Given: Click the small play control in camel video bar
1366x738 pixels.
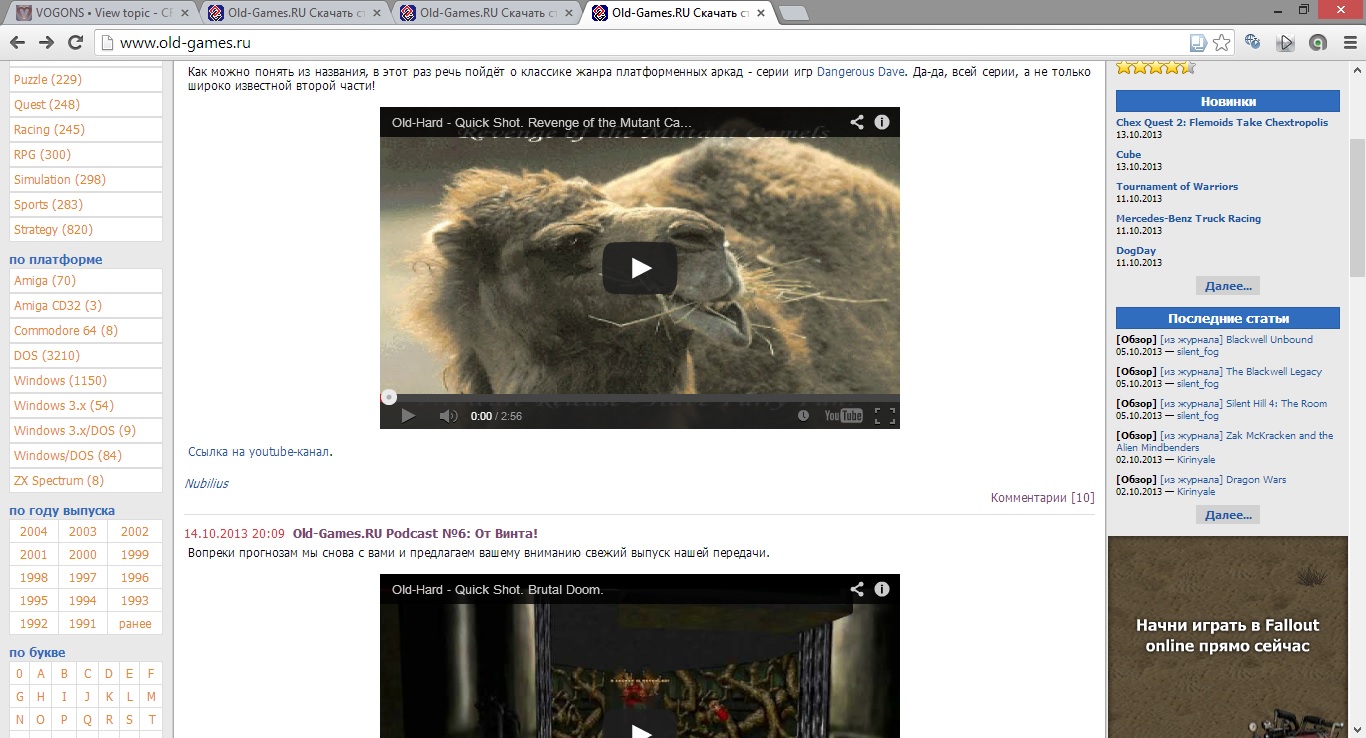Looking at the screenshot, I should [x=408, y=416].
